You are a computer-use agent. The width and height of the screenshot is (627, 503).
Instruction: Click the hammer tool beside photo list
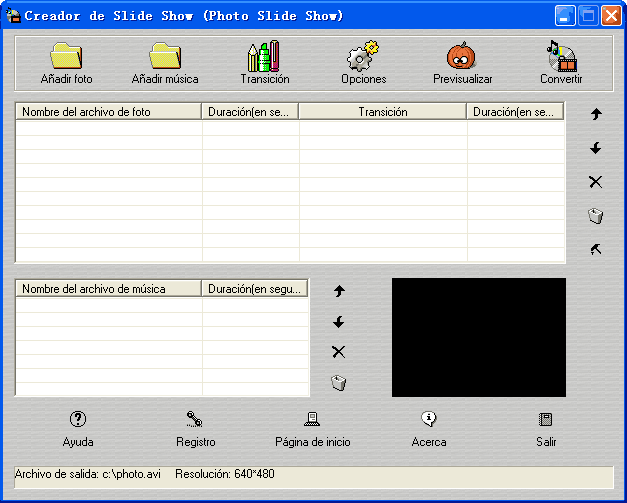596,250
